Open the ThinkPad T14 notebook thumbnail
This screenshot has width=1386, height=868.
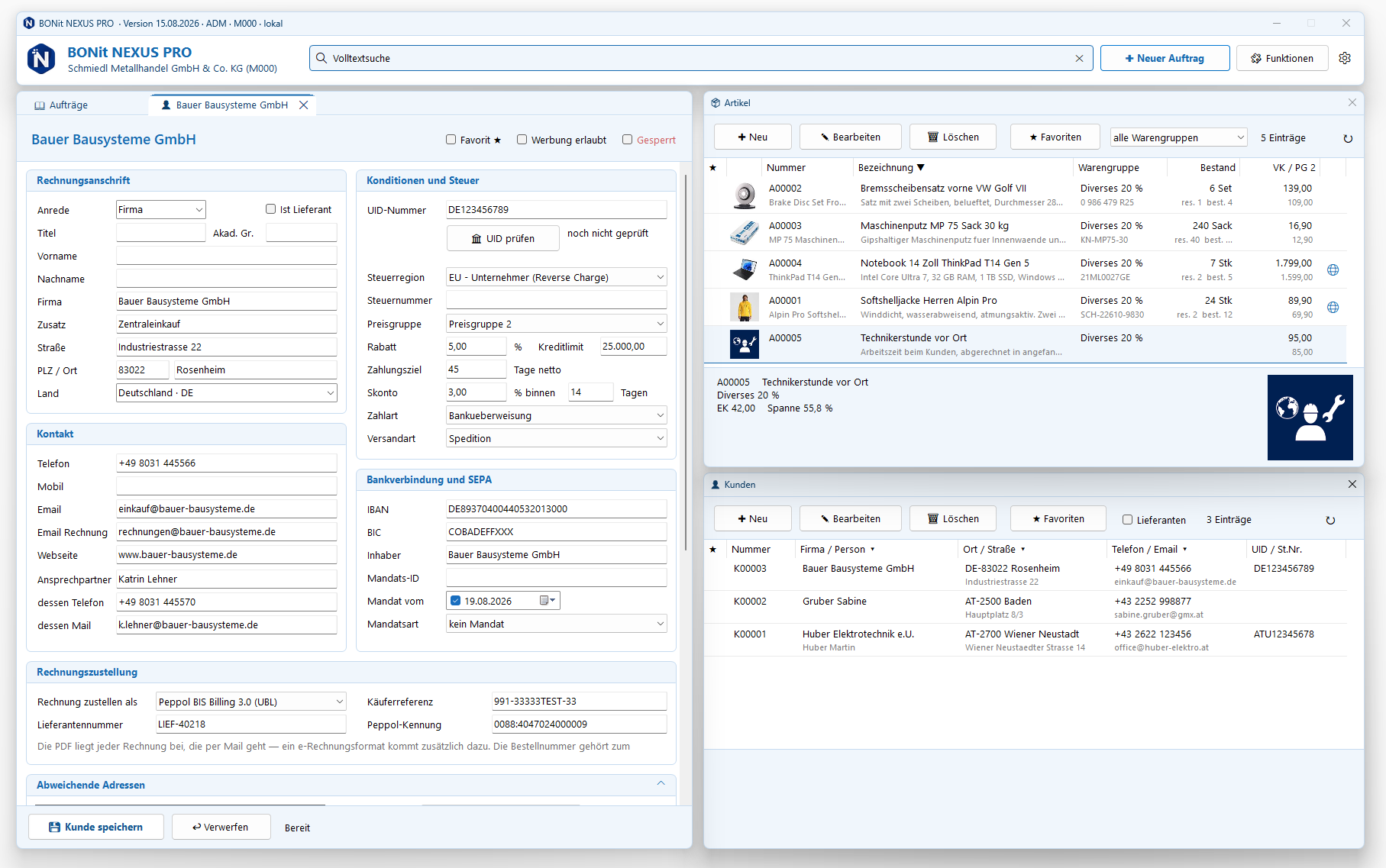tap(744, 269)
